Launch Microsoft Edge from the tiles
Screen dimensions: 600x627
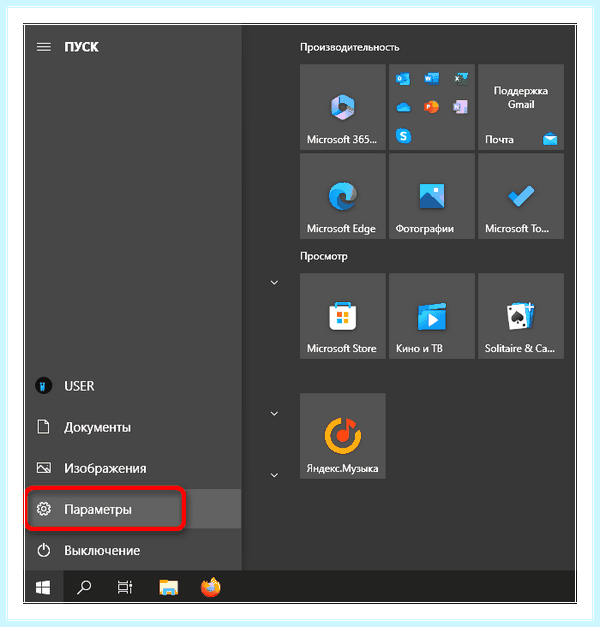point(342,196)
